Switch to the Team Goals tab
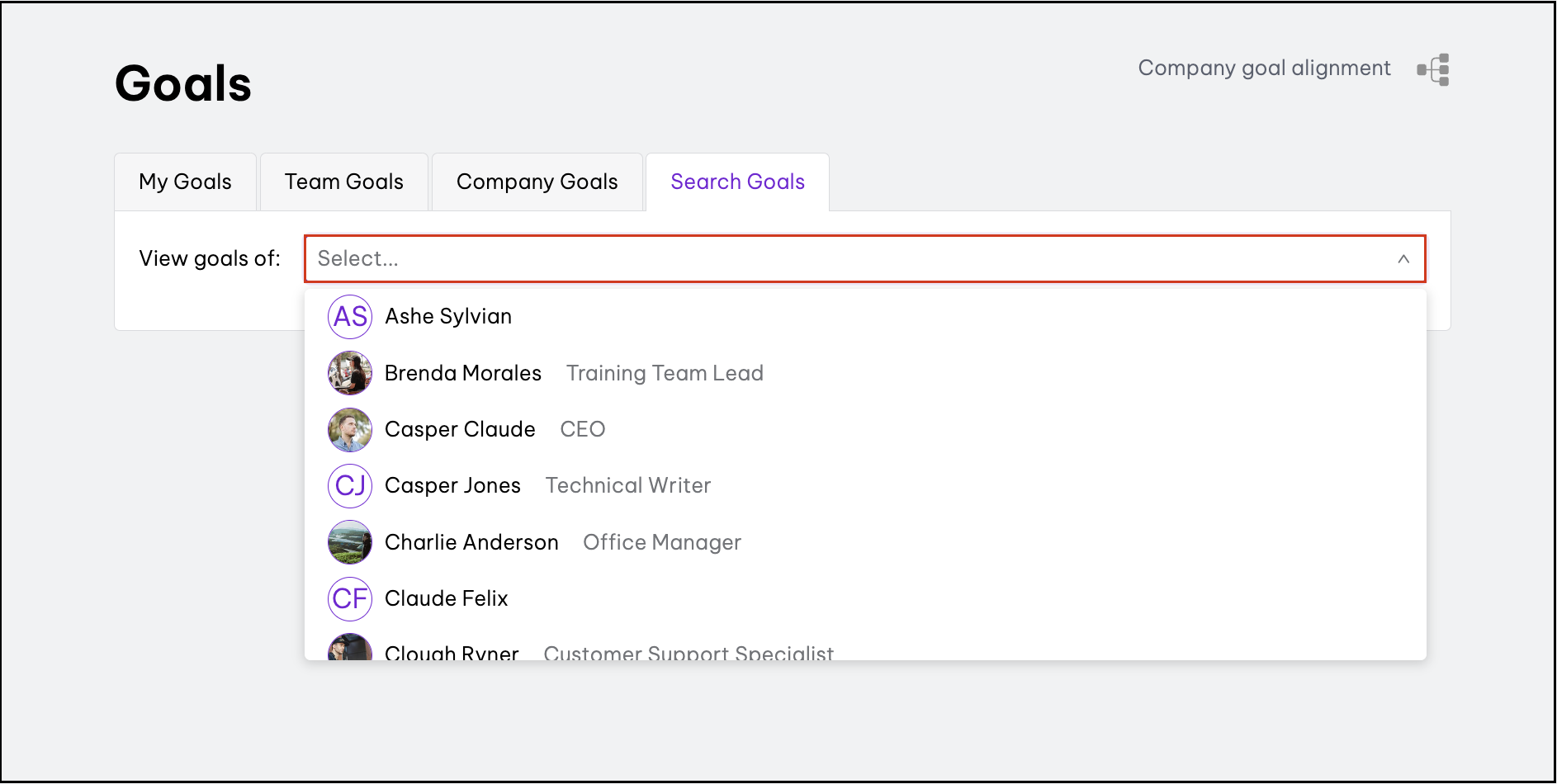The width and height of the screenshot is (1557, 784). click(x=344, y=182)
